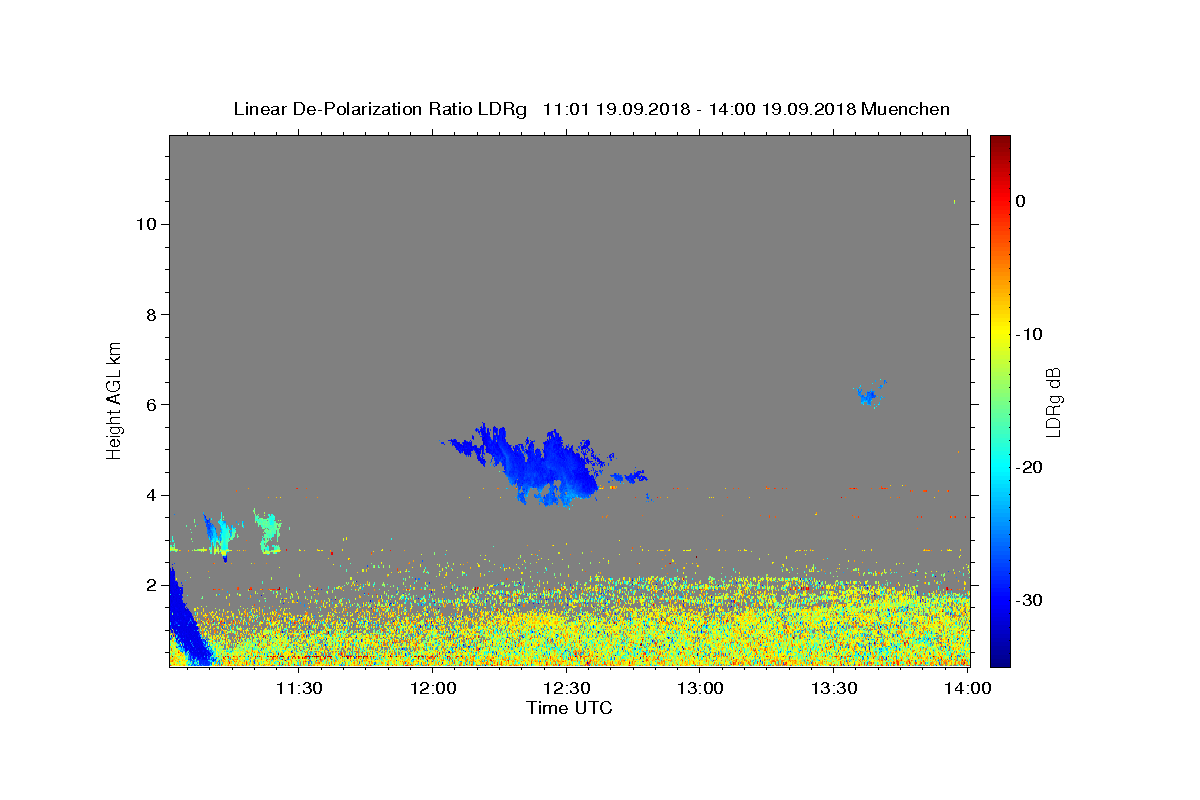1200x800 pixels.
Task: Click the 11:30 time tick label
Action: [299, 688]
